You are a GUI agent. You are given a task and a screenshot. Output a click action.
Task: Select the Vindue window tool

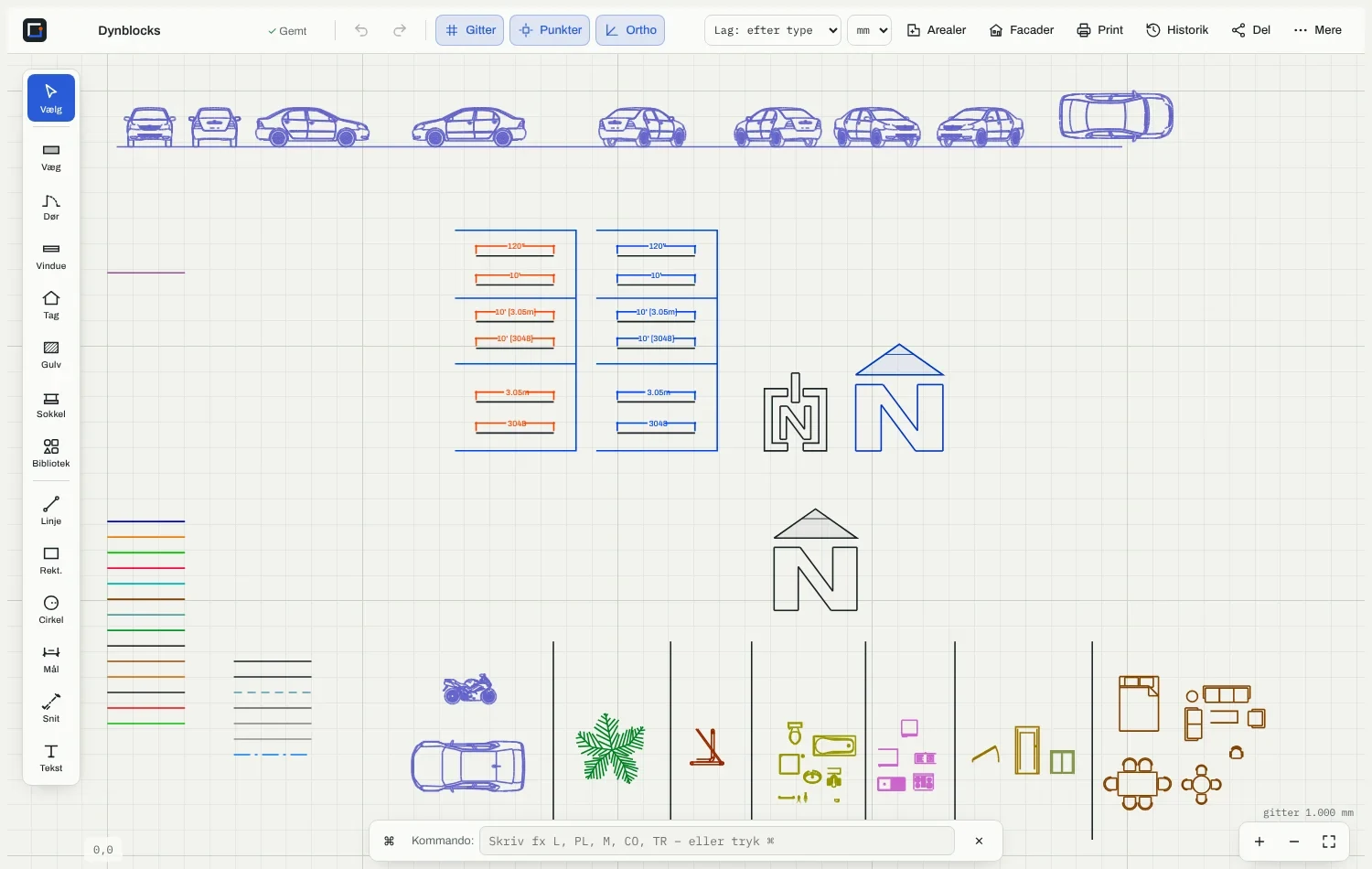[51, 256]
